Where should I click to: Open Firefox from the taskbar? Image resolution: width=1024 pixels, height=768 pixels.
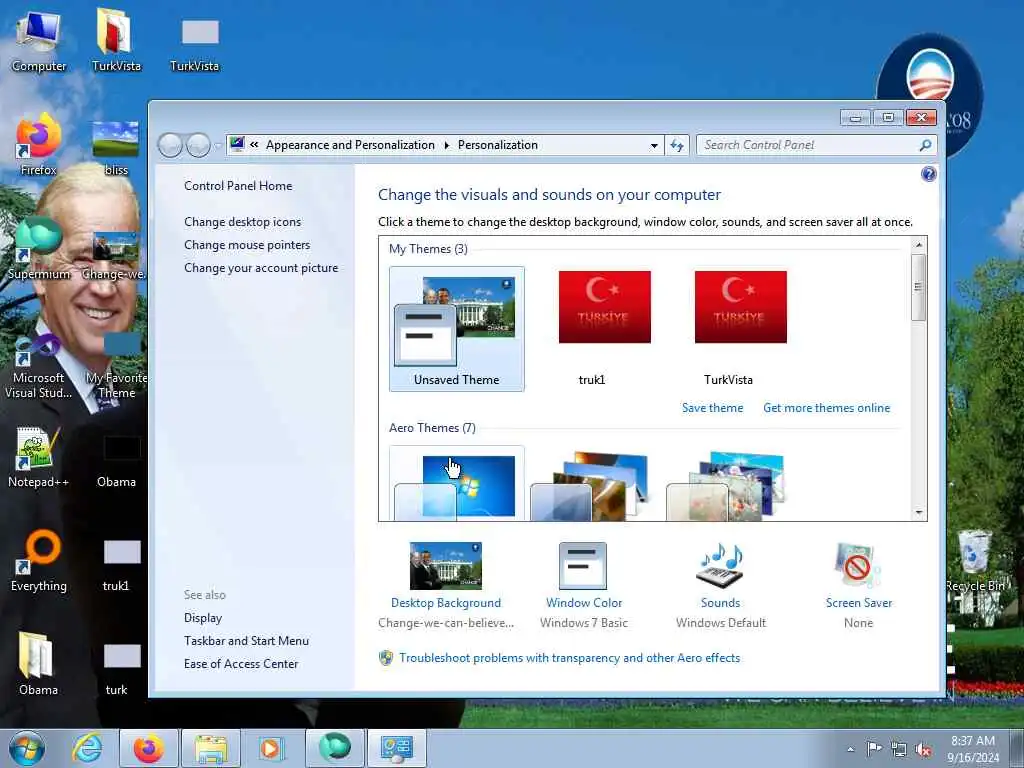click(x=149, y=748)
